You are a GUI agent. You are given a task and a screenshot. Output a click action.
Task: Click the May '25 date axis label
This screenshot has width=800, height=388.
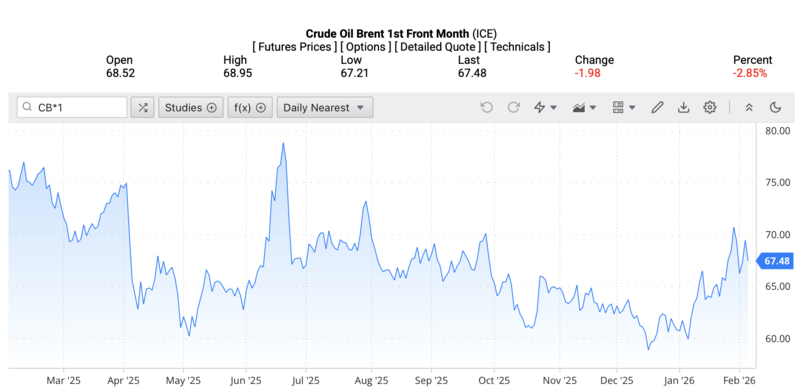coord(184,381)
